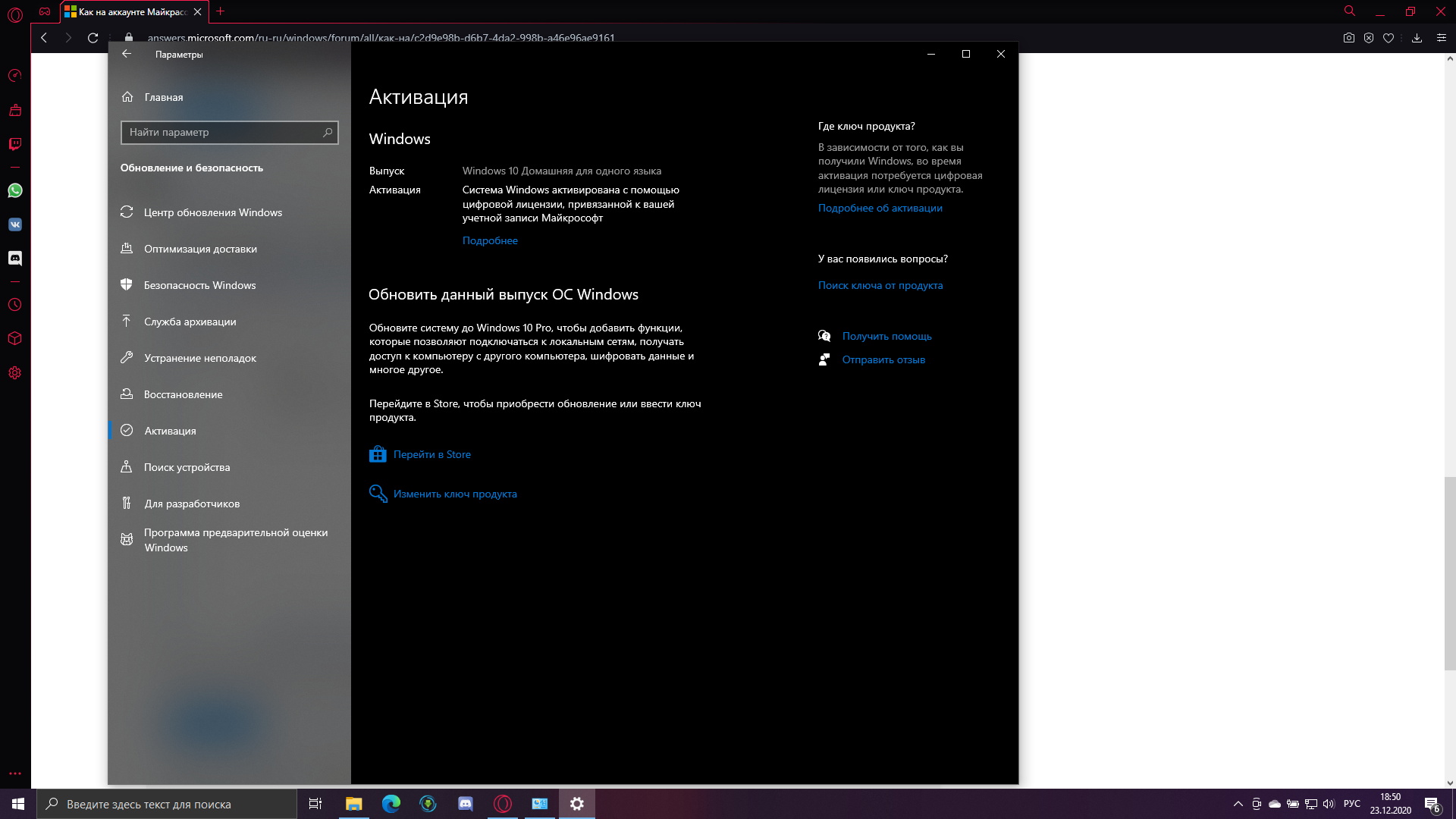Launch Microsoft Edge from taskbar
The width and height of the screenshot is (1456, 819).
[x=391, y=804]
